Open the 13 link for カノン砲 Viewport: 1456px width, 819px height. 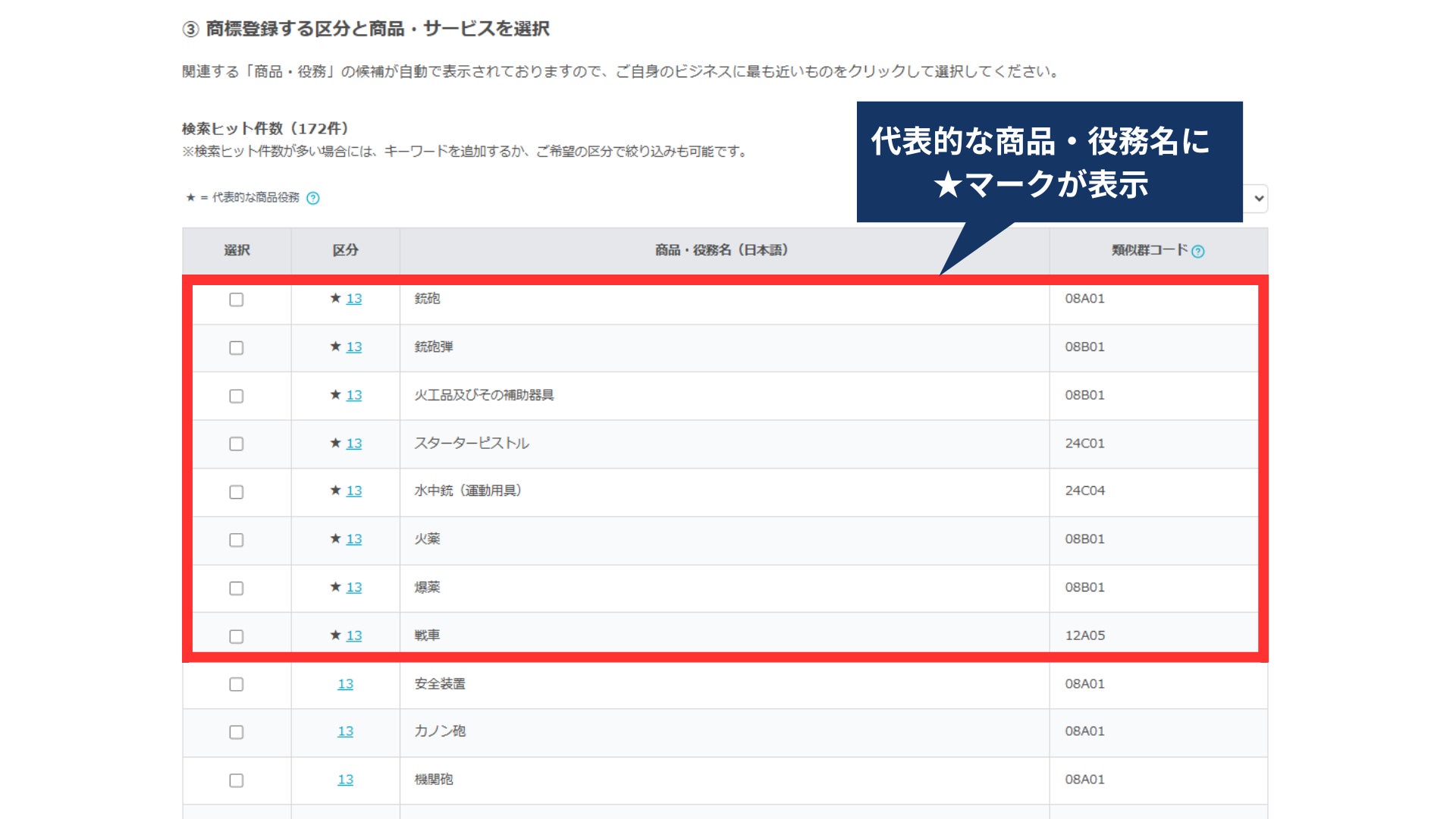pyautogui.click(x=345, y=731)
